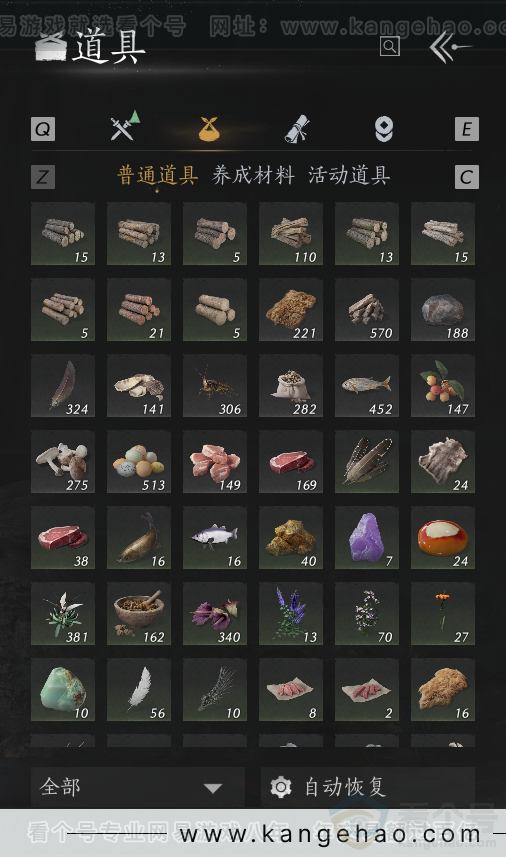506x858 pixels.
Task: Open the coin stack category icon
Action: (383, 129)
